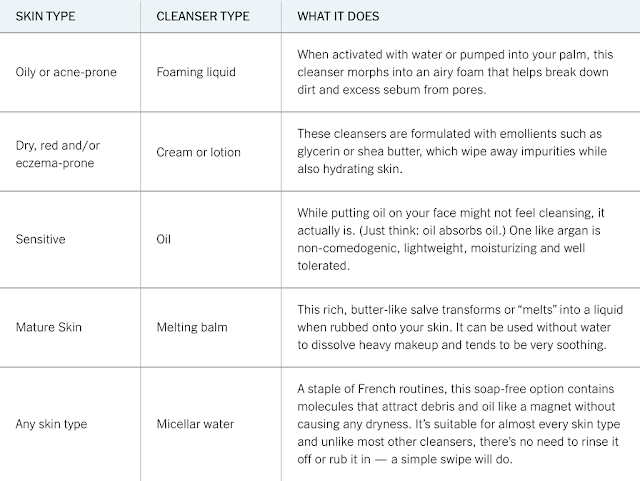Click the CLEANSER TYPE column header
This screenshot has height=481, width=640.
(203, 16)
